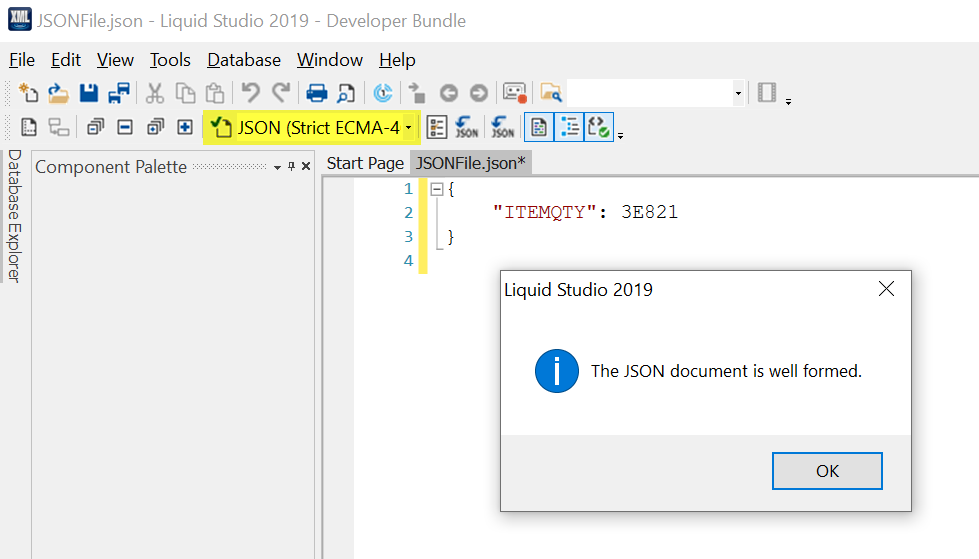Open the JSON (Strict ECMA-4 validation dropdown

pos(409,128)
